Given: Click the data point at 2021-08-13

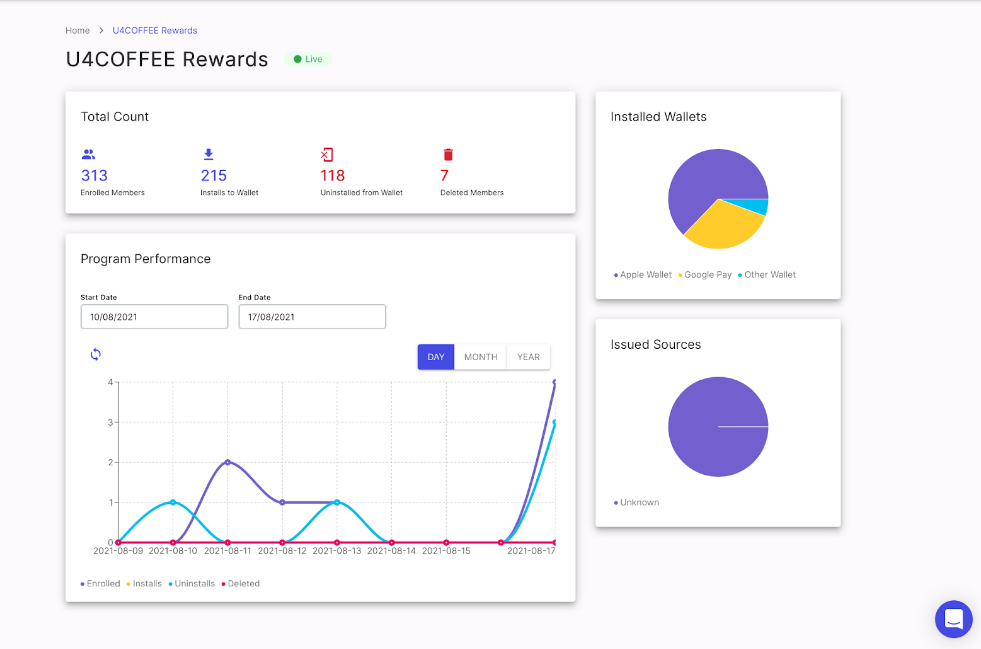Looking at the screenshot, I should 337,503.
